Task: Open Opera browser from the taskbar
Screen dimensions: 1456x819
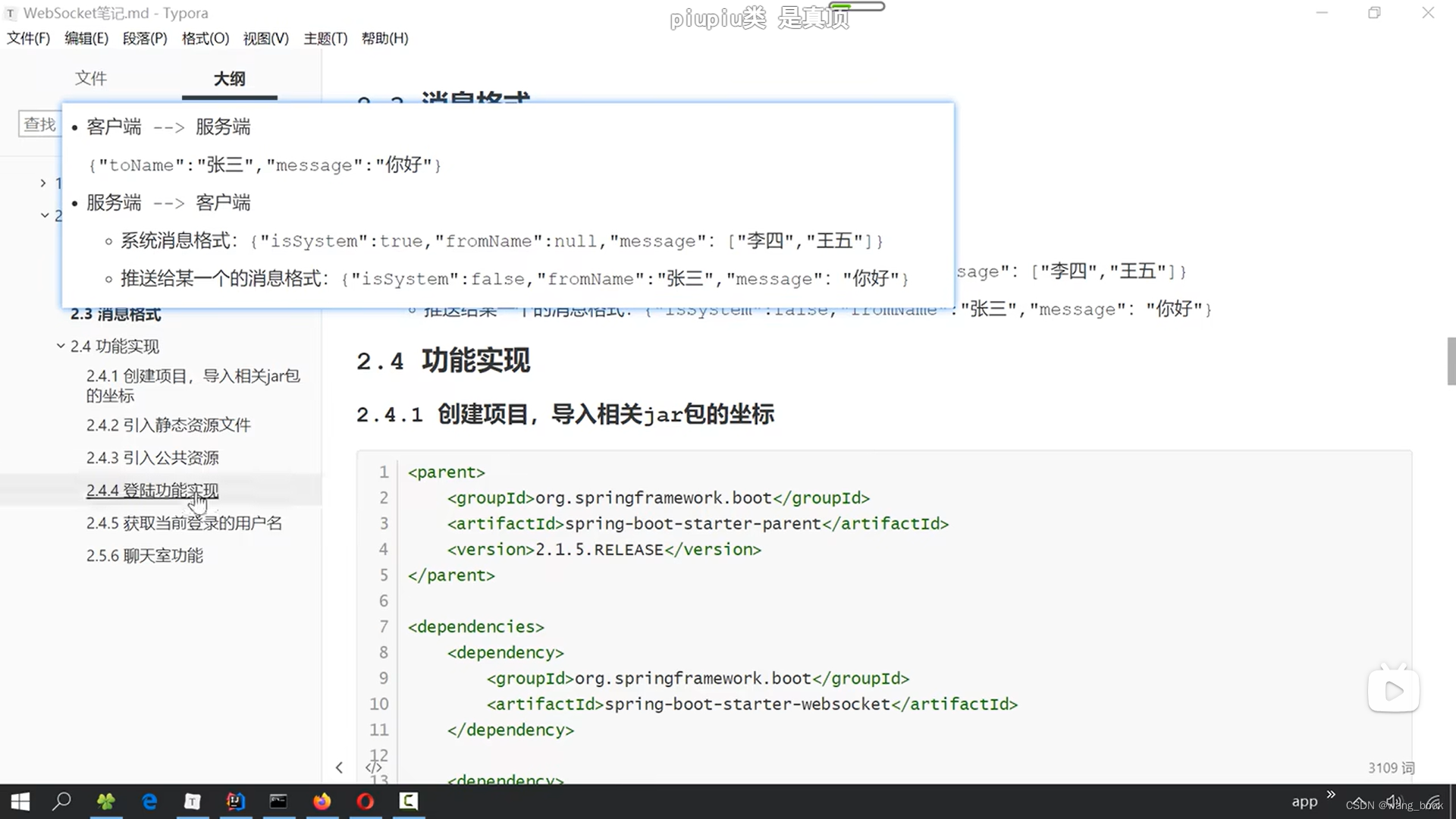Action: pos(365,801)
